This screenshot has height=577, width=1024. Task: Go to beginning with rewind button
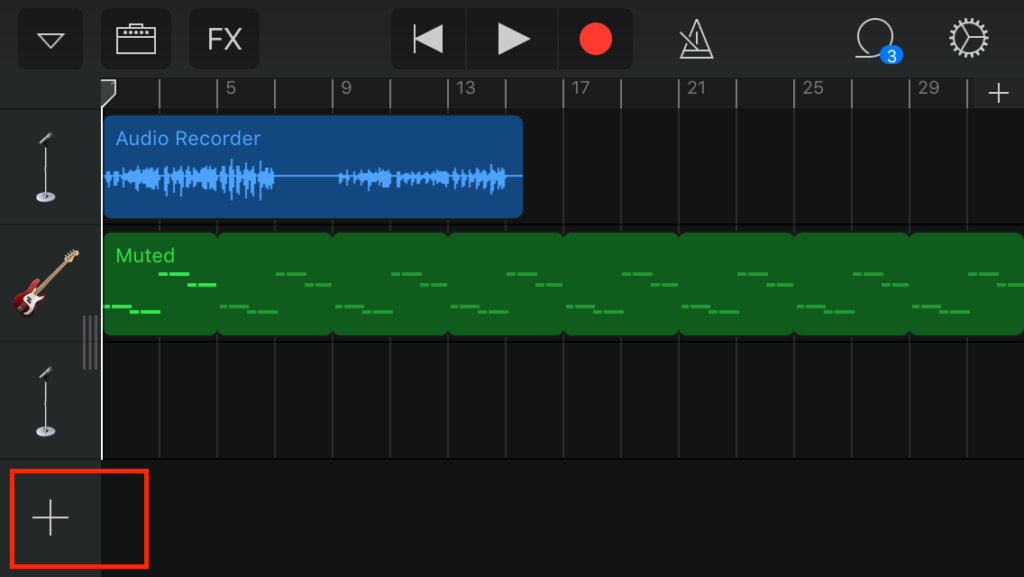coord(428,39)
